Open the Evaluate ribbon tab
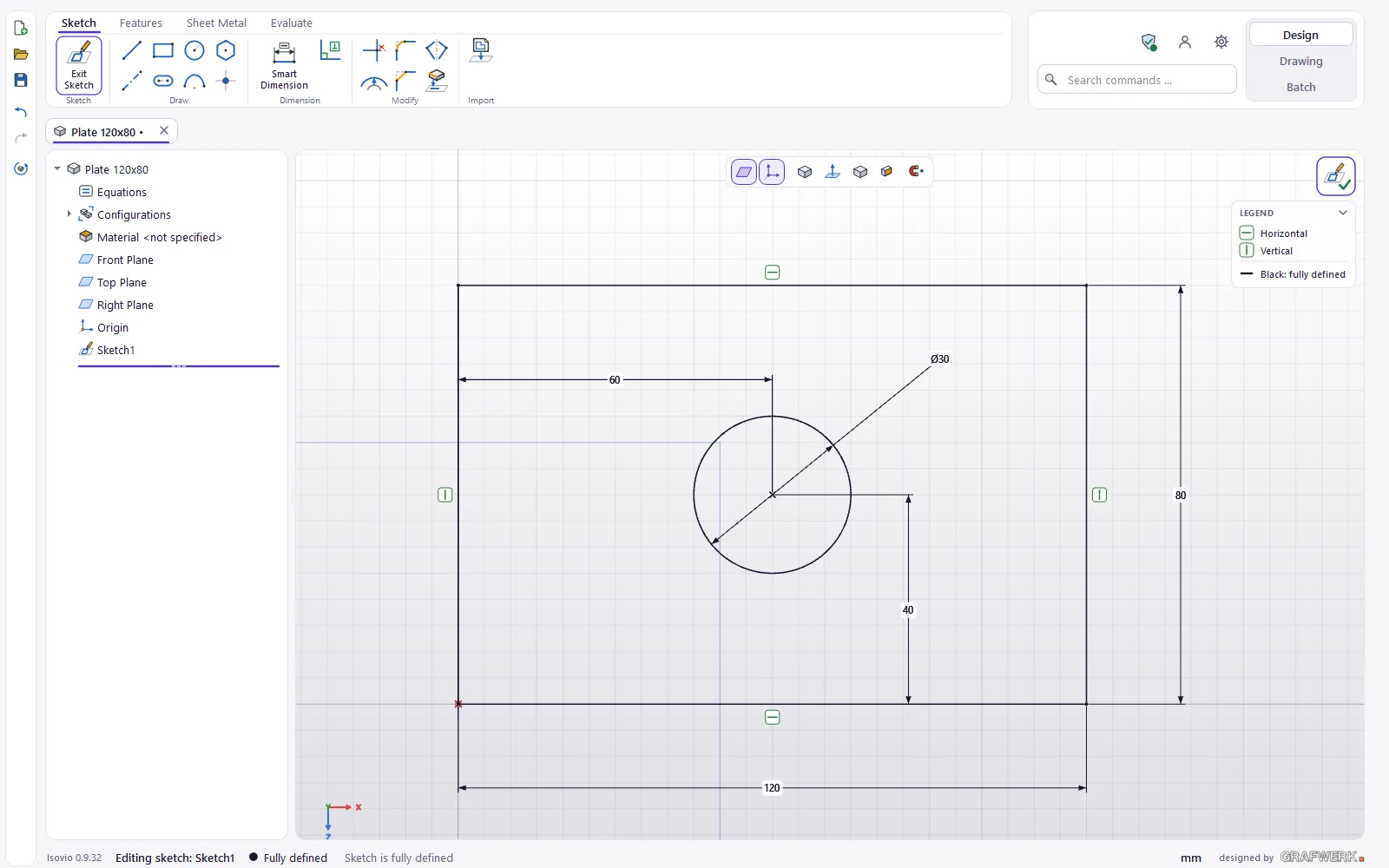The height and width of the screenshot is (868, 1389). click(x=292, y=23)
